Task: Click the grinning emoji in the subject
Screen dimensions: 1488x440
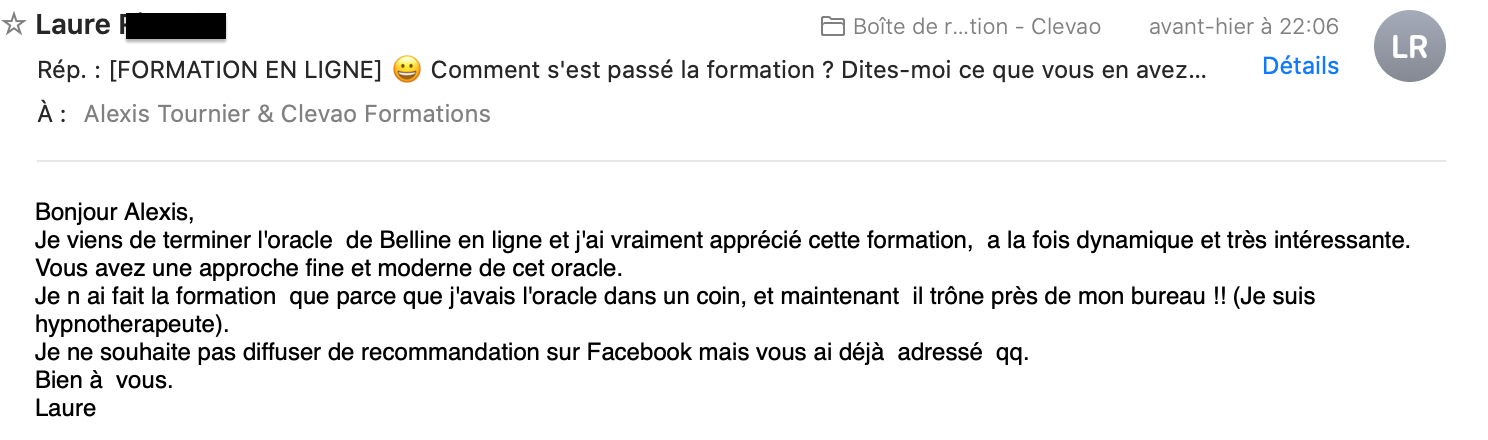Action: [x=407, y=70]
